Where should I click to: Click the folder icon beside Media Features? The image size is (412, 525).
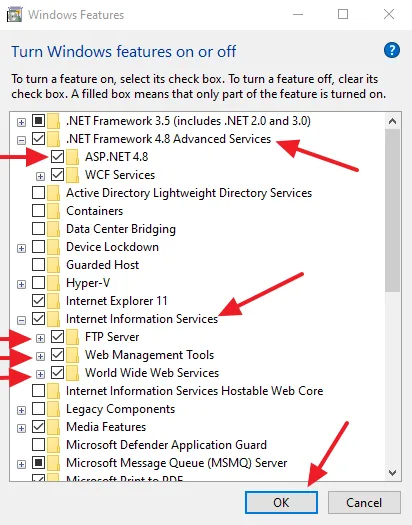click(x=54, y=427)
